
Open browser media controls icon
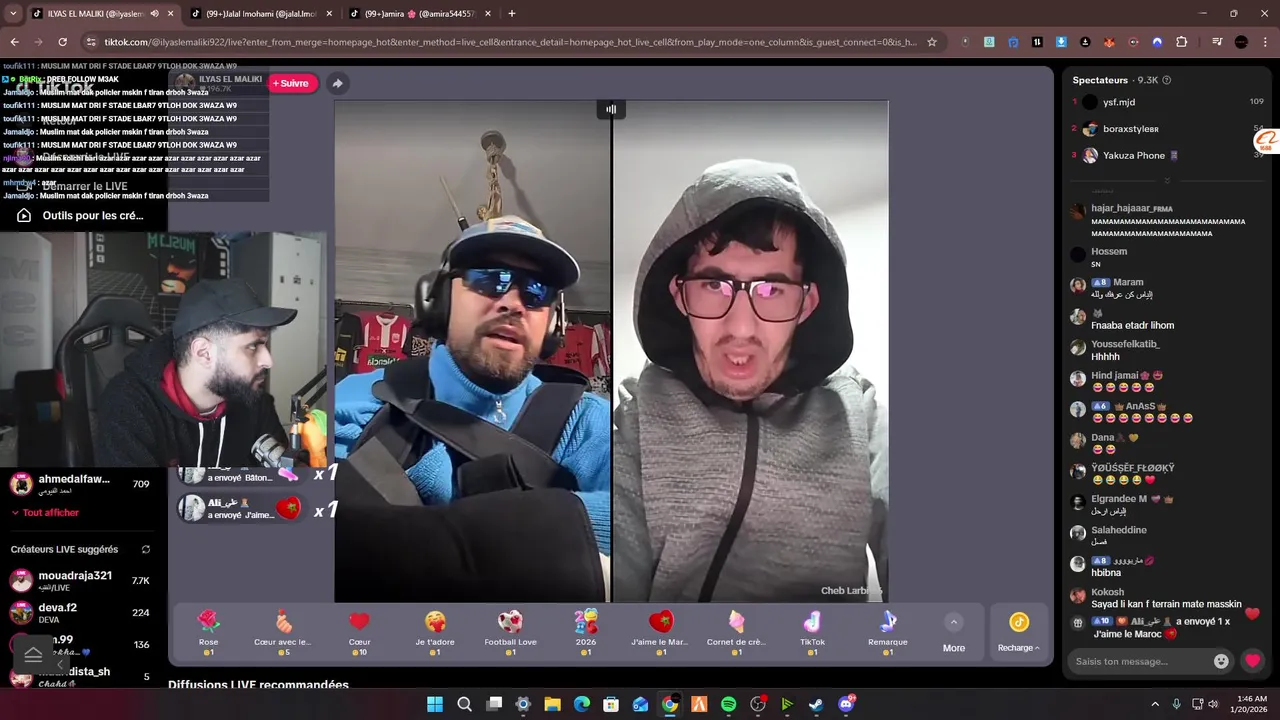coord(1217,42)
